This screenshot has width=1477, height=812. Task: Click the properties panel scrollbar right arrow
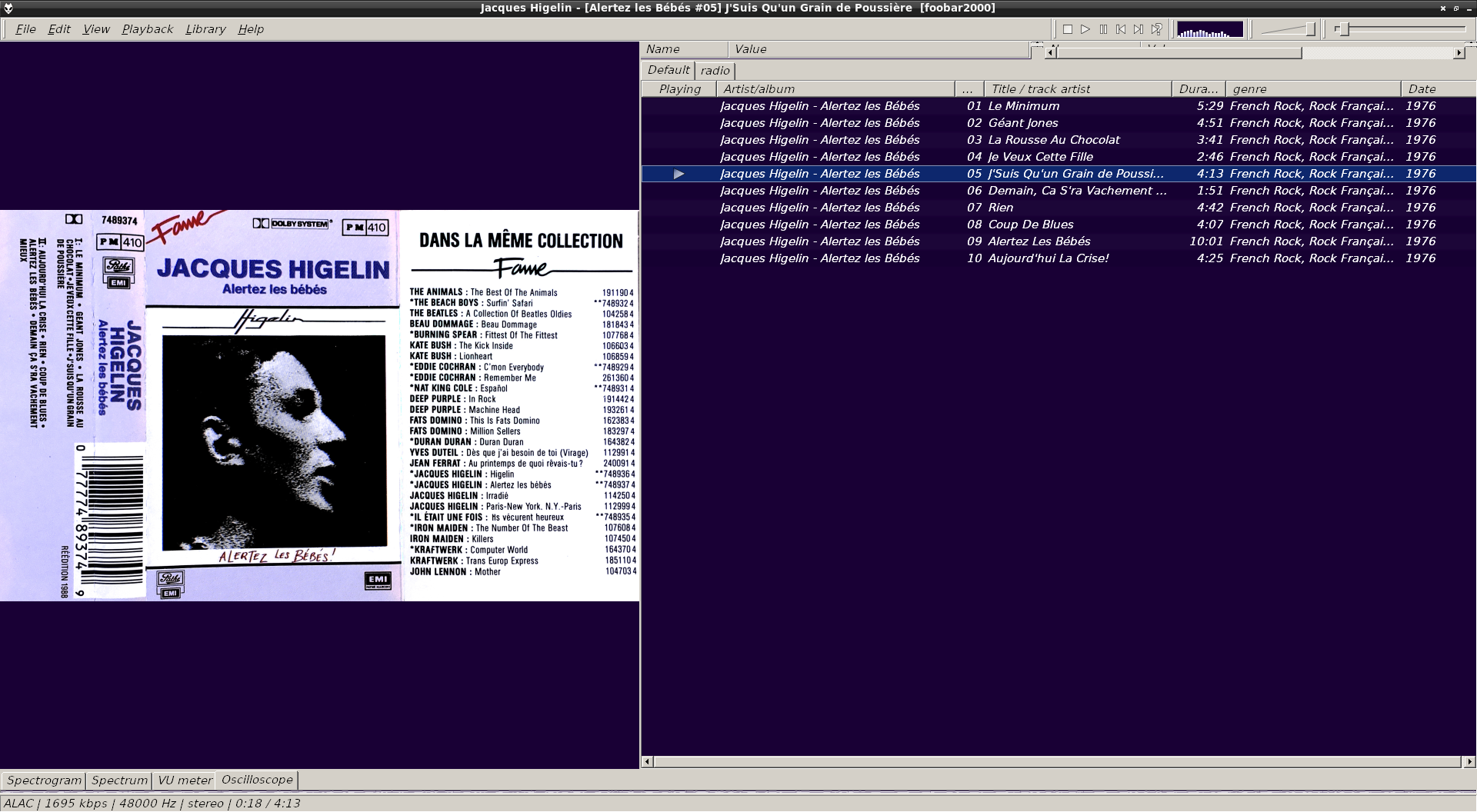[1459, 53]
